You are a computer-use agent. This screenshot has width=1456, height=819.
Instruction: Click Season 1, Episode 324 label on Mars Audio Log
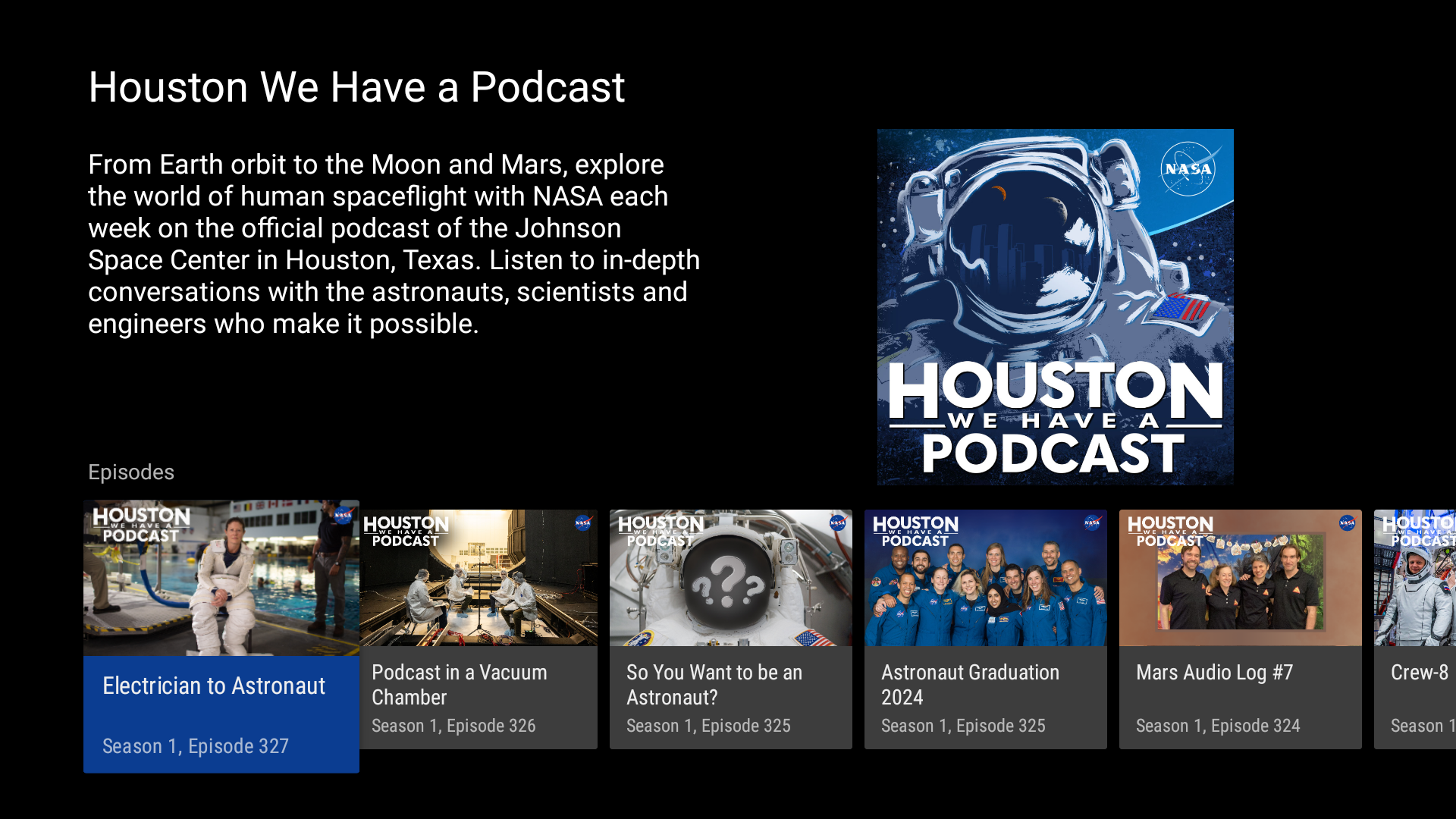1218,726
